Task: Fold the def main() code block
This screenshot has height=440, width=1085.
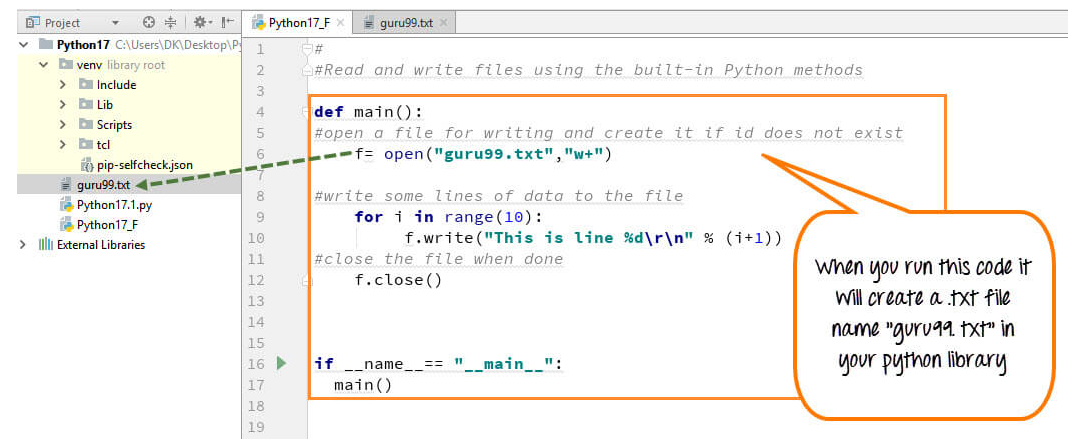Action: pyautogui.click(x=307, y=112)
